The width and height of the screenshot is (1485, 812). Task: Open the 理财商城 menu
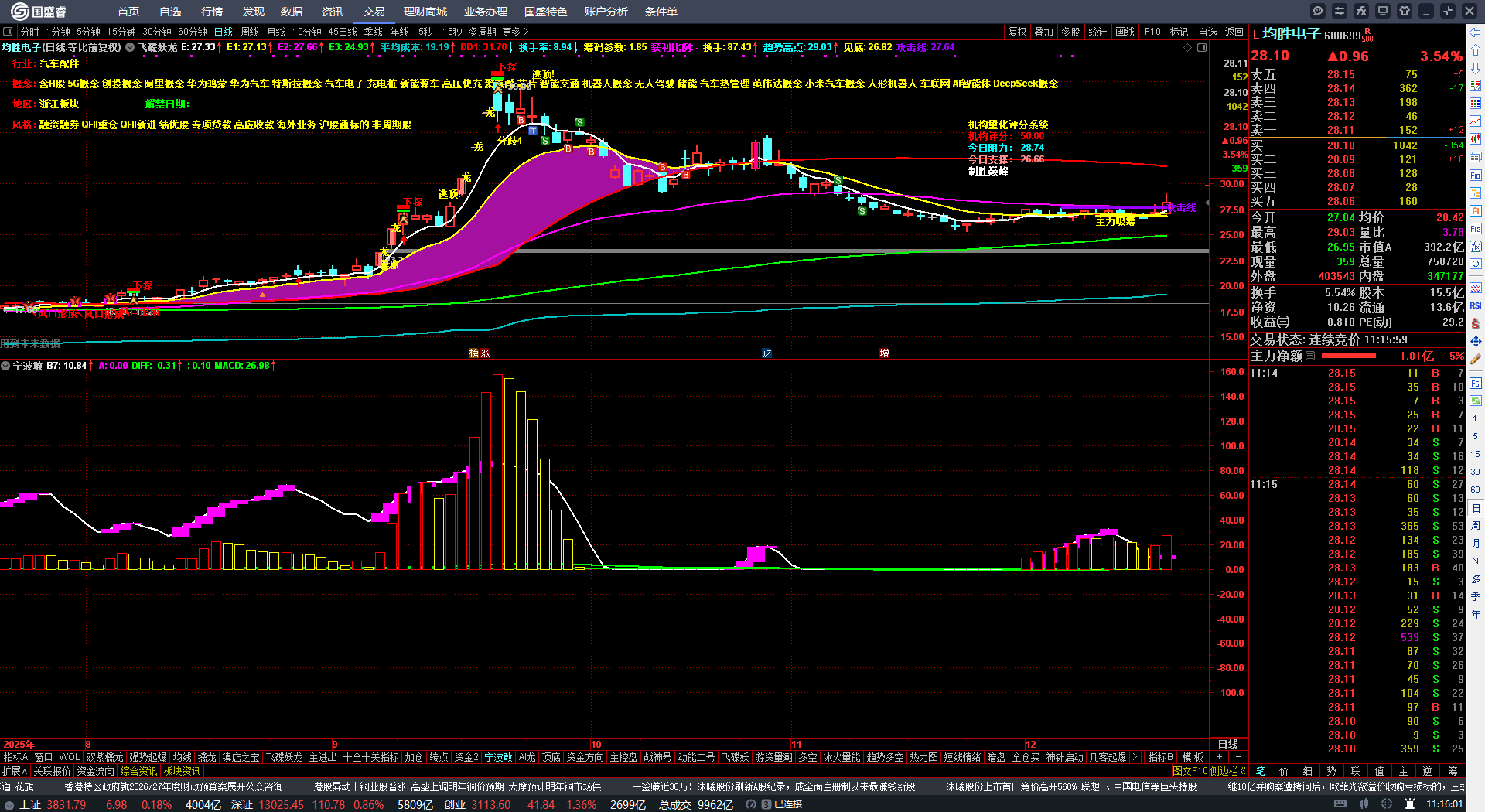425,12
